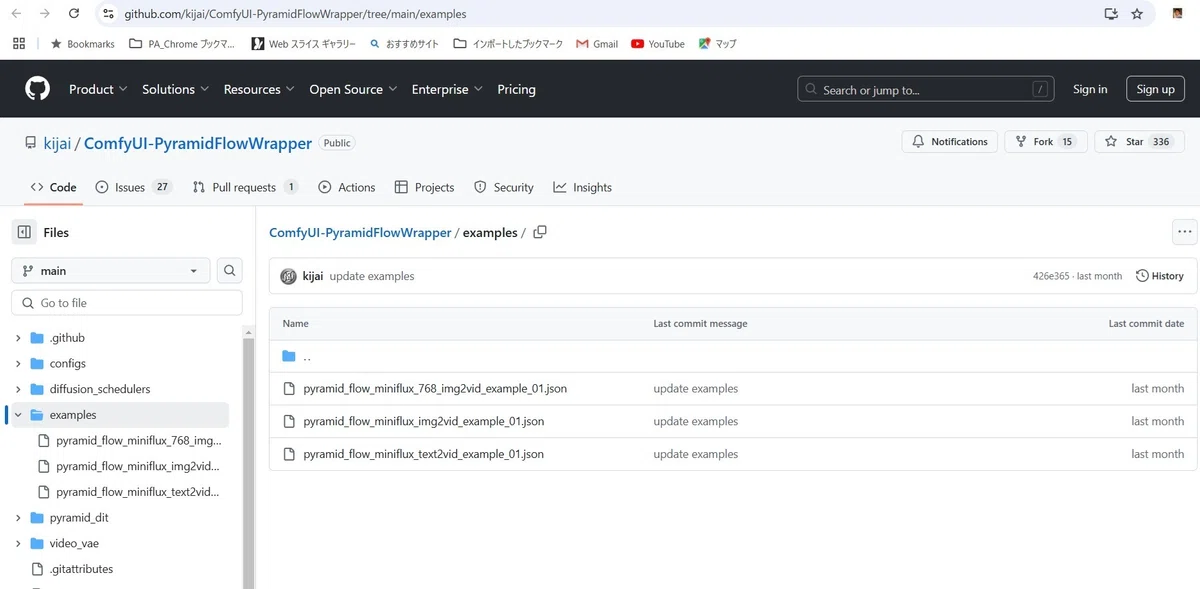Collapse the examples folder chevron
Screen dimensions: 1200x589
[x=18, y=415]
